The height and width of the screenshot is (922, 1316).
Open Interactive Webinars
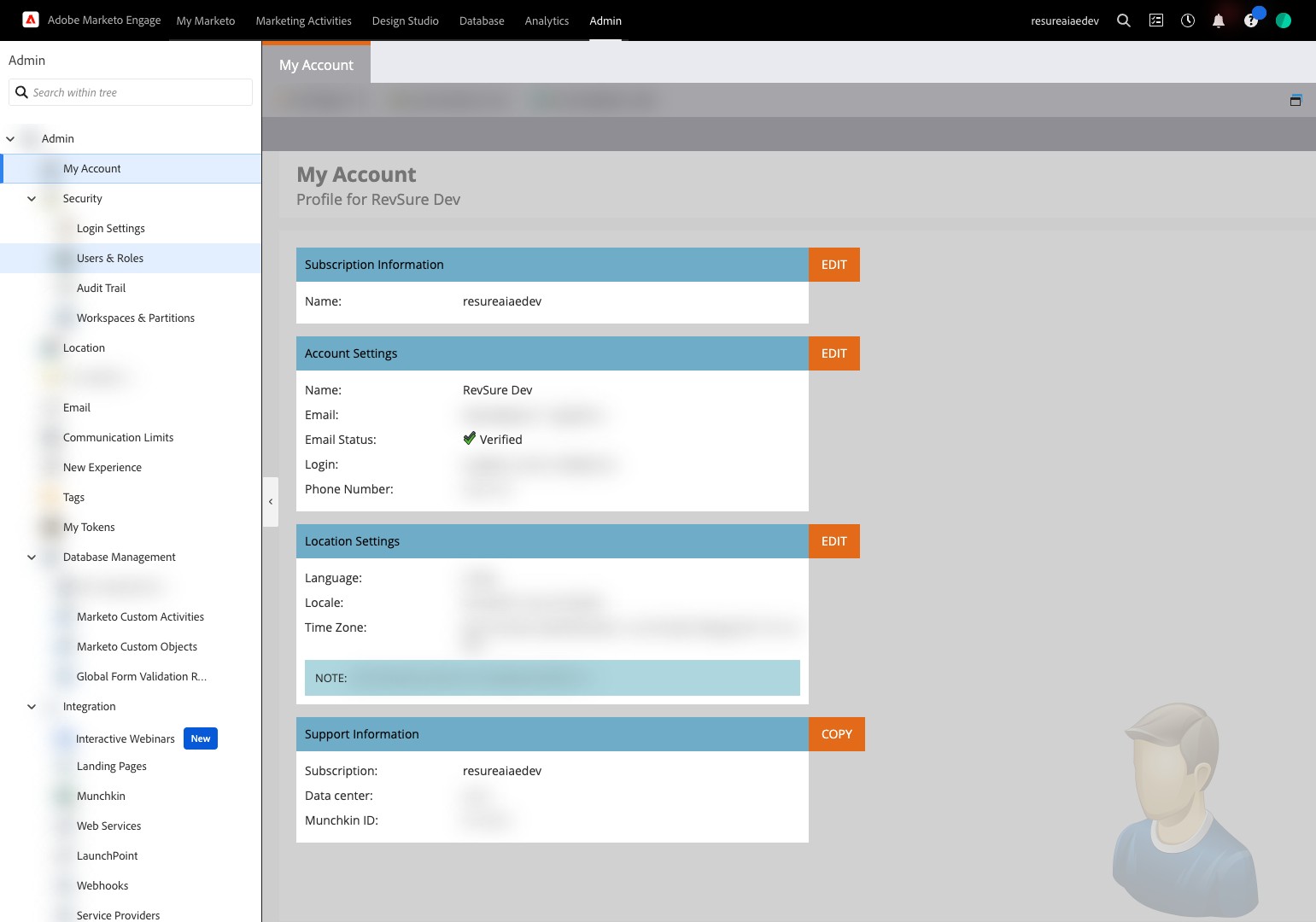coord(126,738)
